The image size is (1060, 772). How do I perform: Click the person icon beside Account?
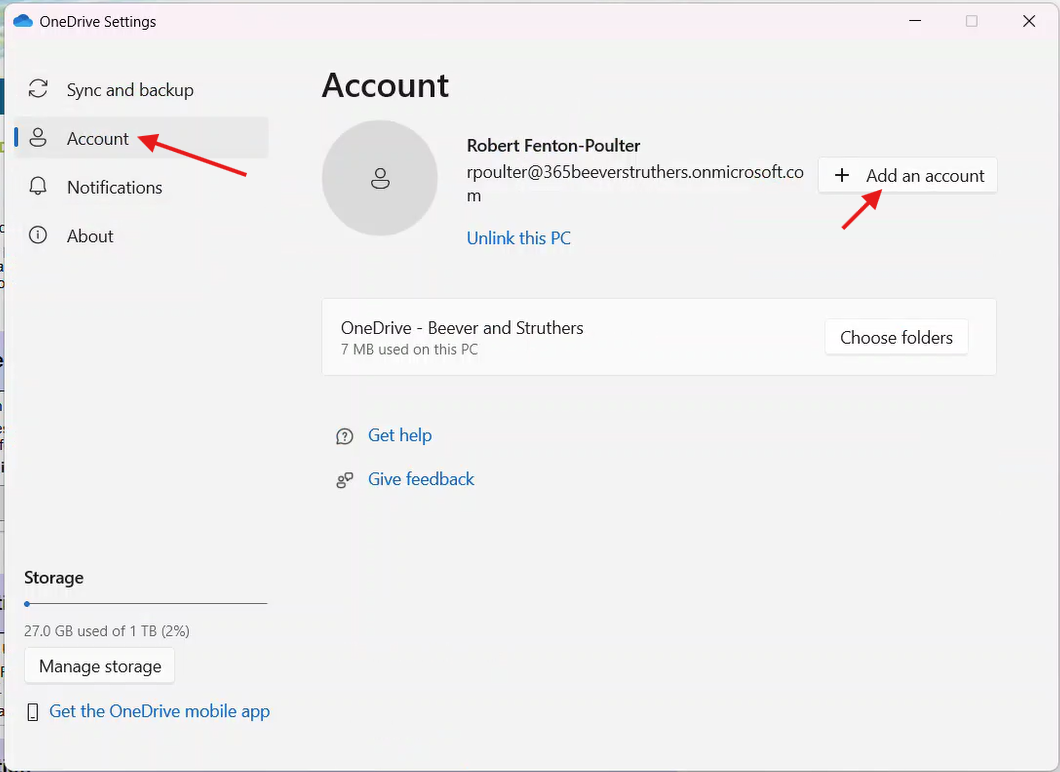point(38,138)
